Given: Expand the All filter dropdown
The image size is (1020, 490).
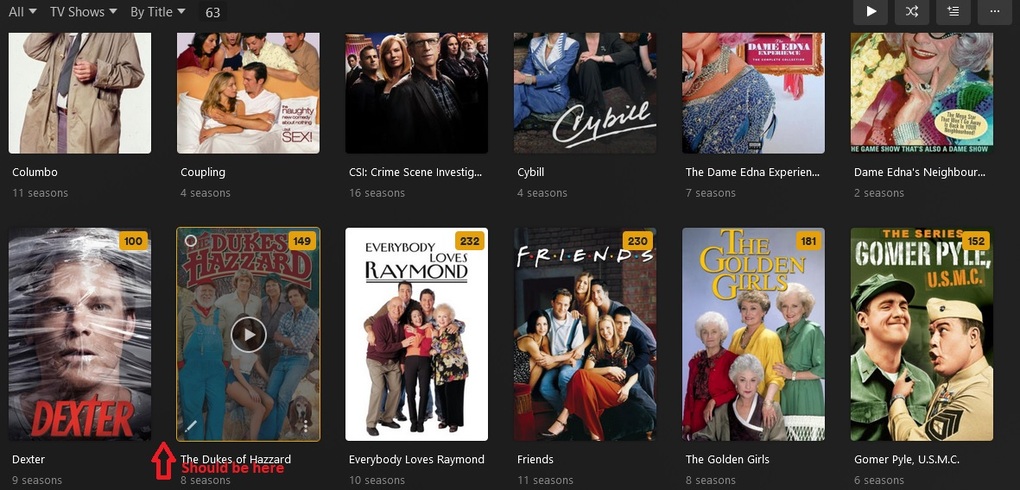Looking at the screenshot, I should tap(22, 12).
